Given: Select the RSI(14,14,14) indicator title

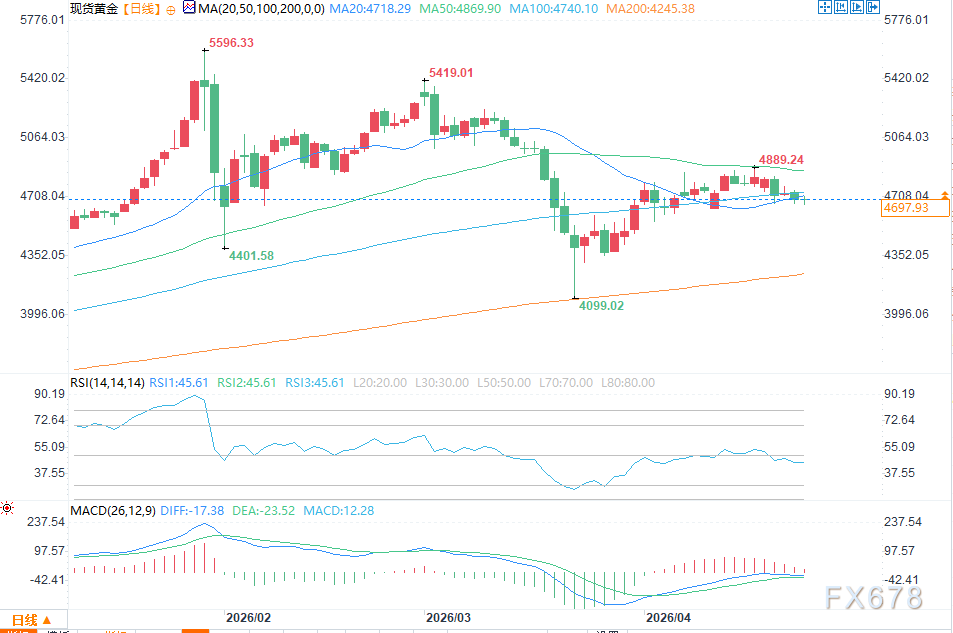Looking at the screenshot, I should click(107, 383).
